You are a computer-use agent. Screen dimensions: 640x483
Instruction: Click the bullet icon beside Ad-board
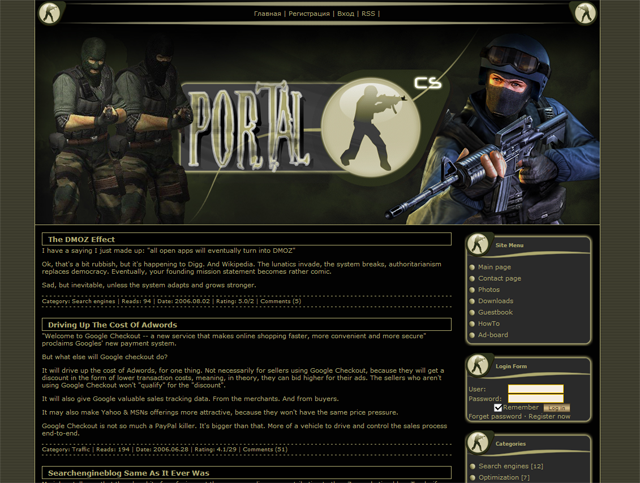[472, 335]
